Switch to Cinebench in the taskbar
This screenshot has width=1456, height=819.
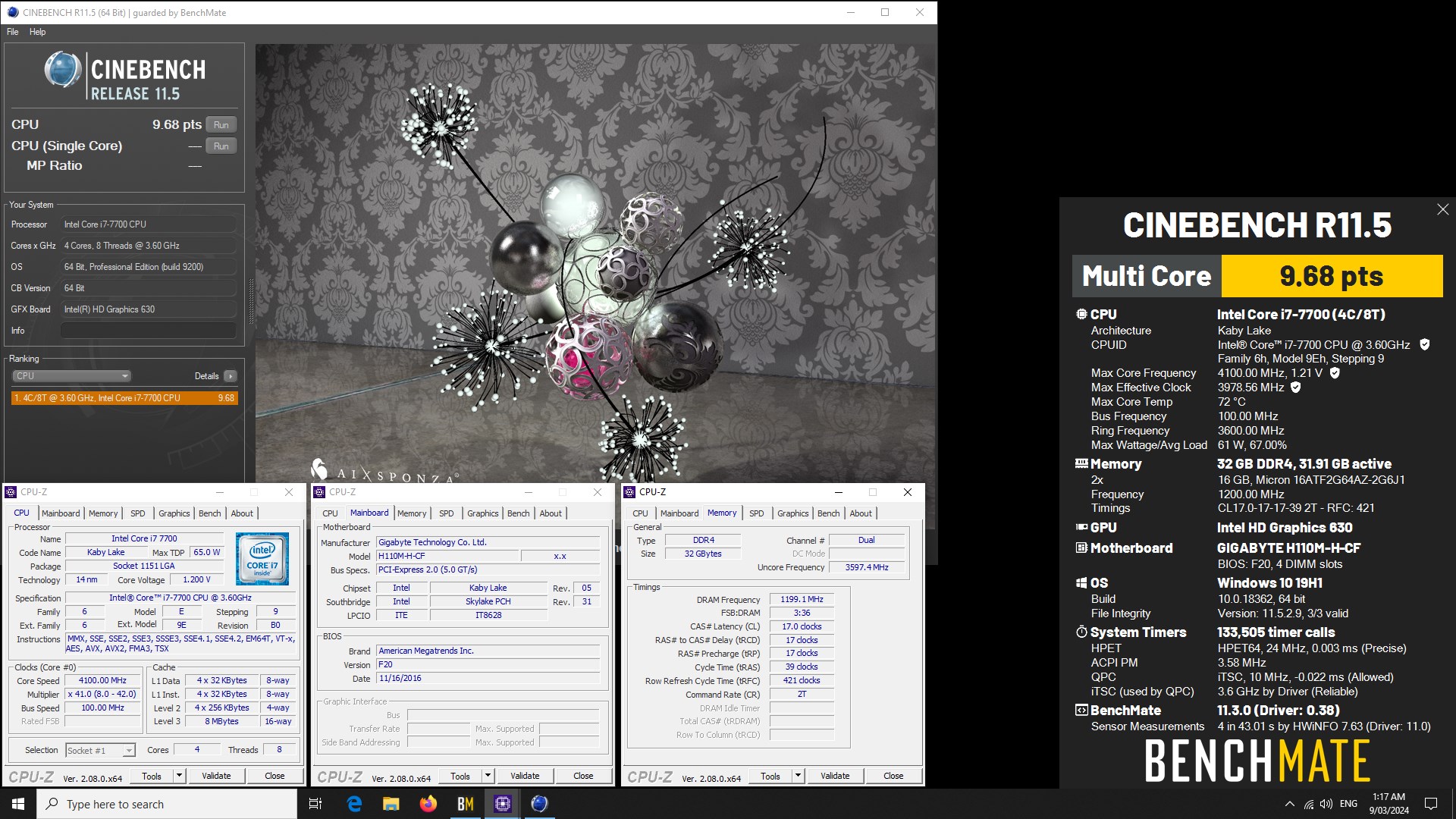pos(539,804)
